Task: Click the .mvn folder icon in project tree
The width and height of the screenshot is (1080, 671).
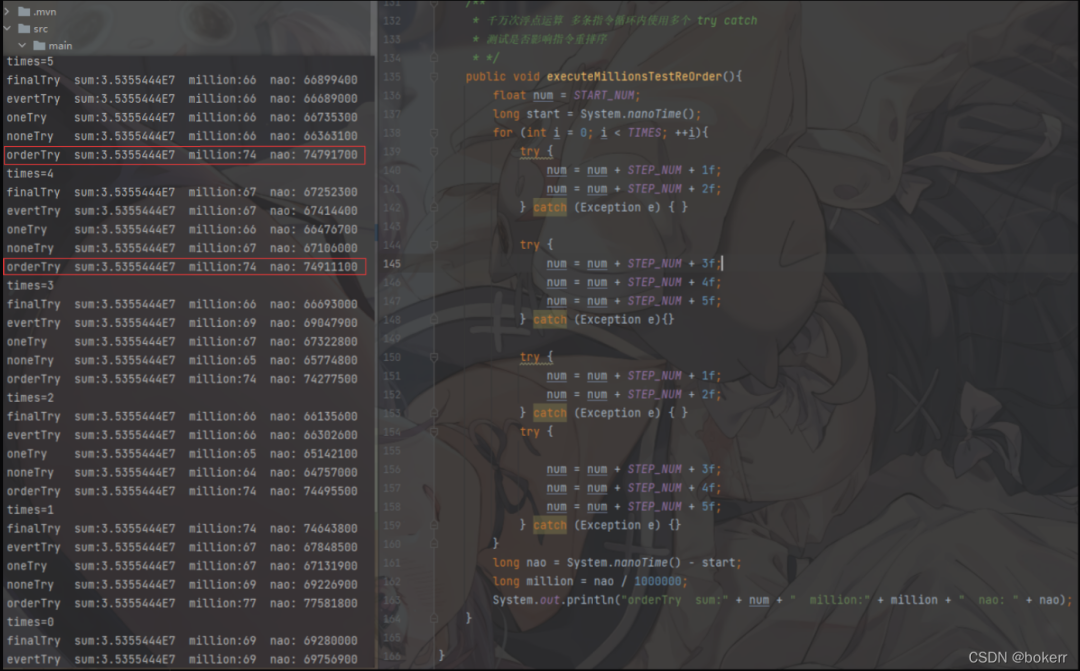Action: 24,12
